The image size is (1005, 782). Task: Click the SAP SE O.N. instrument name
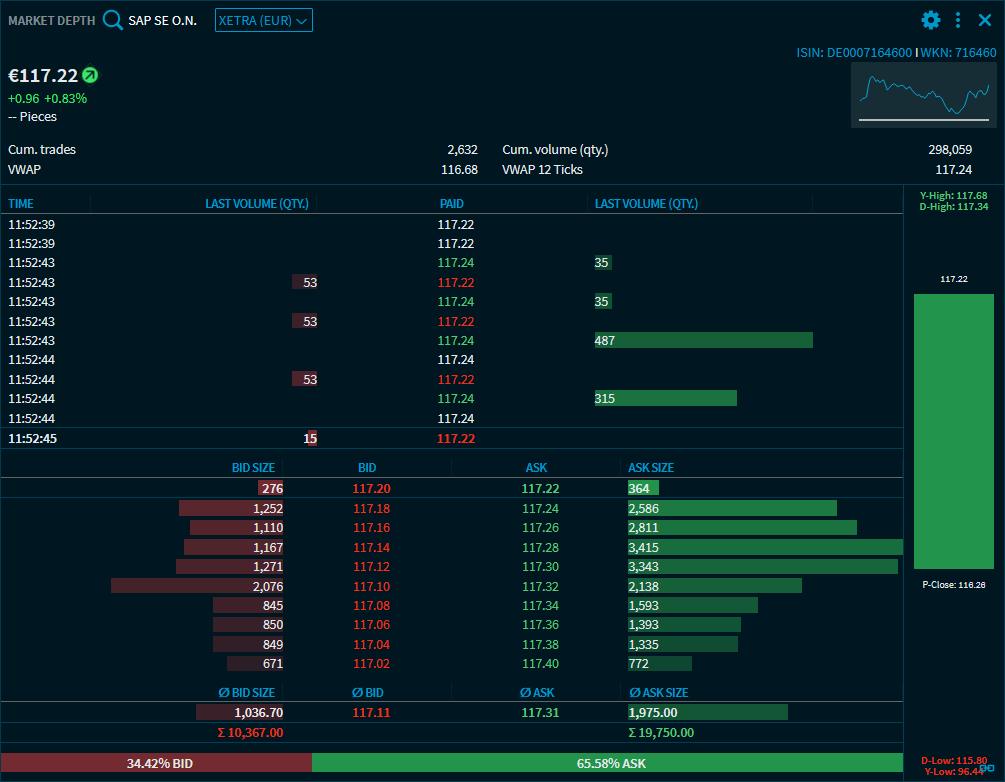pos(162,20)
